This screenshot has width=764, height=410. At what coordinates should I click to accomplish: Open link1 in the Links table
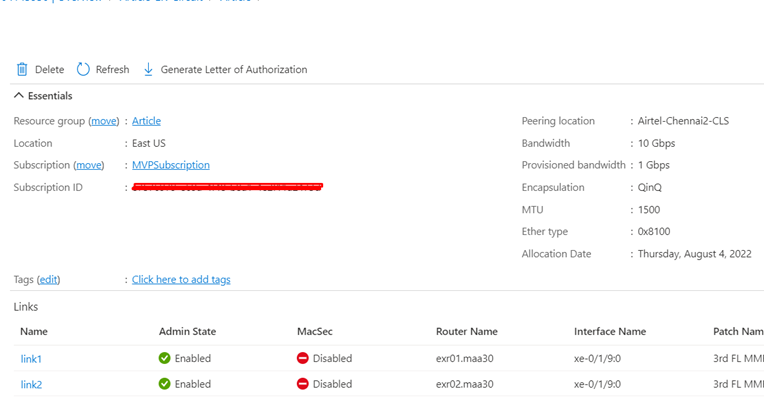click(x=31, y=358)
